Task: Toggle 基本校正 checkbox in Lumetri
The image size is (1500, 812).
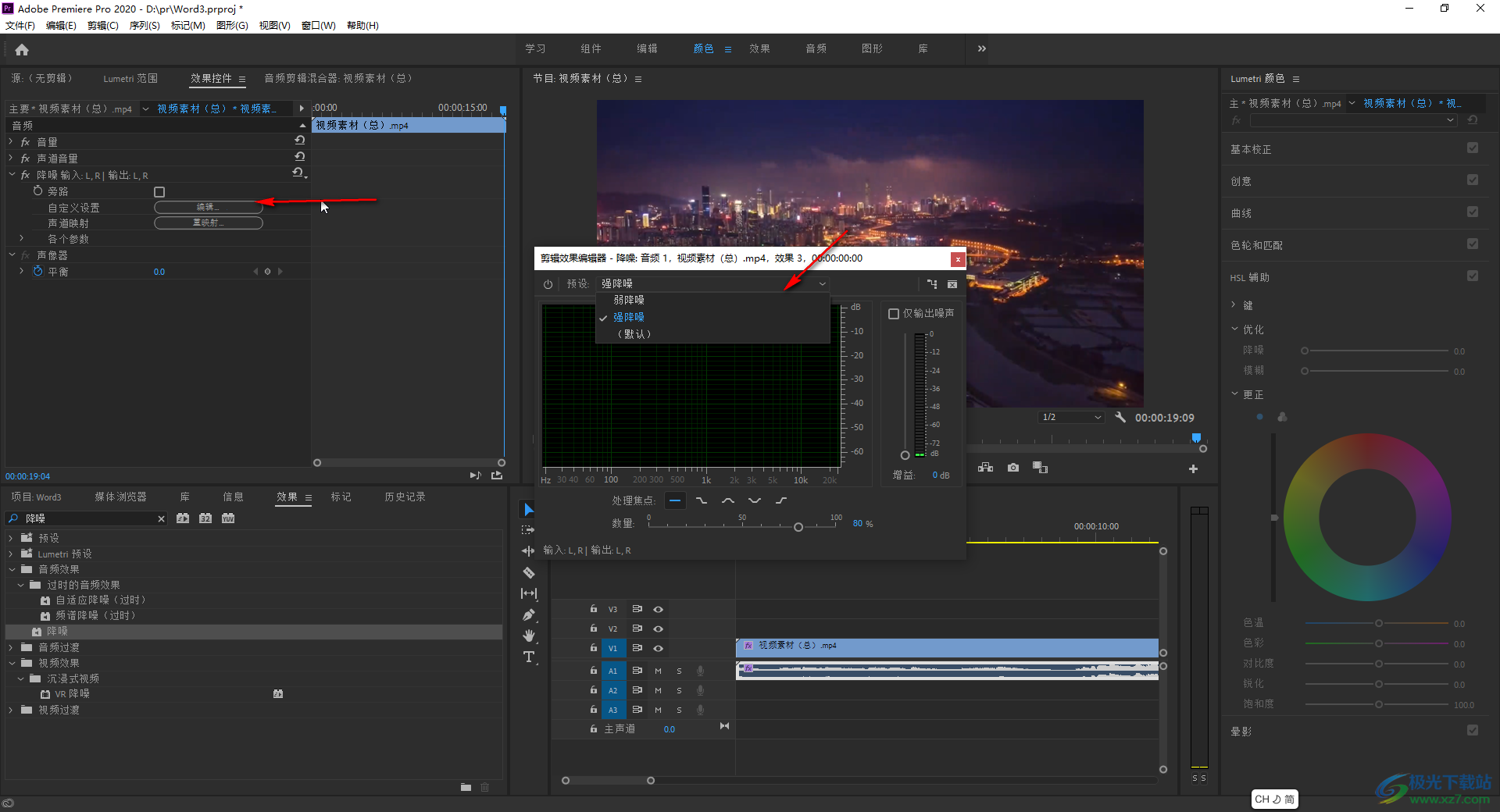Action: (1473, 148)
